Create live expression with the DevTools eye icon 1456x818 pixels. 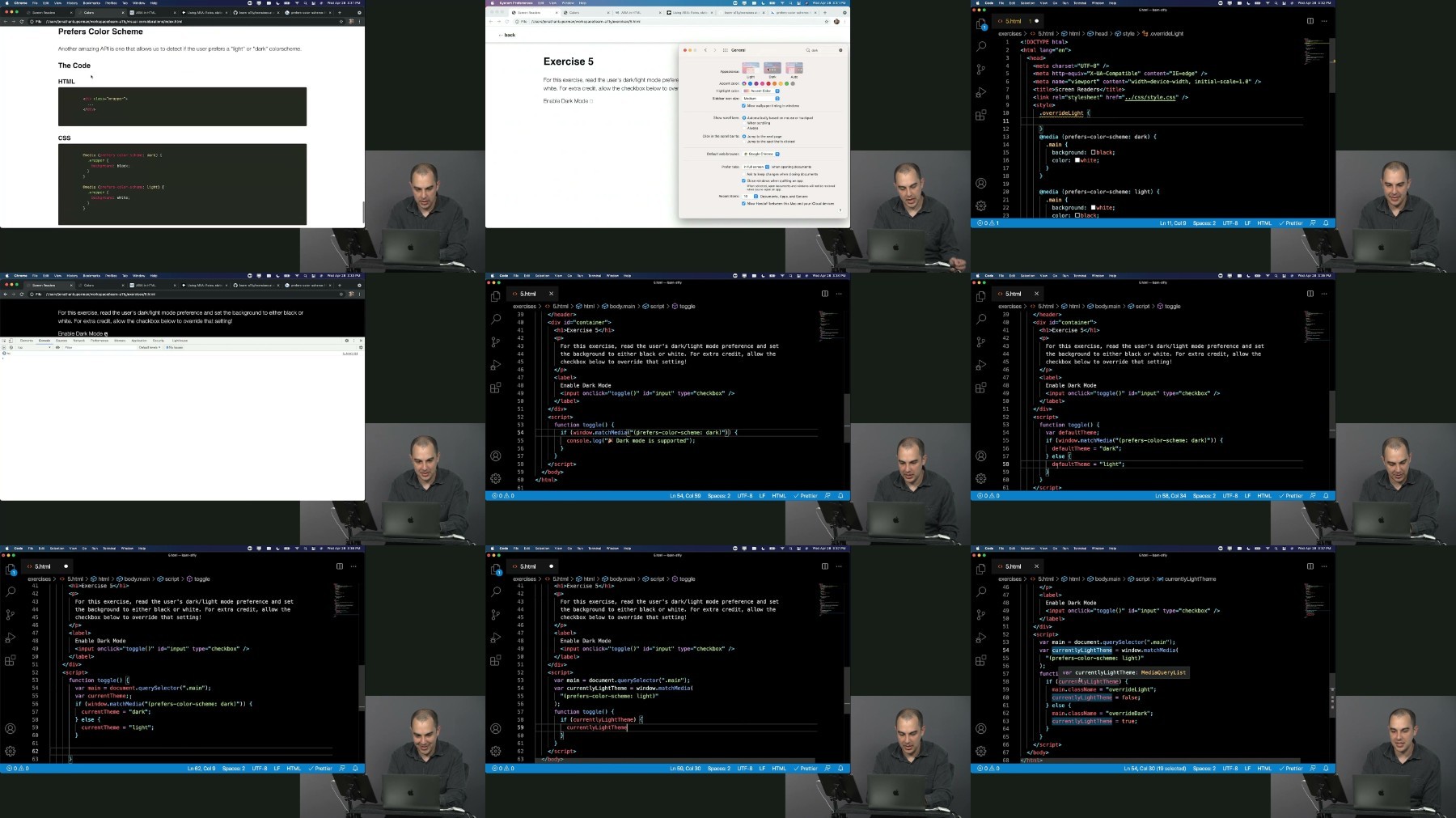57,347
